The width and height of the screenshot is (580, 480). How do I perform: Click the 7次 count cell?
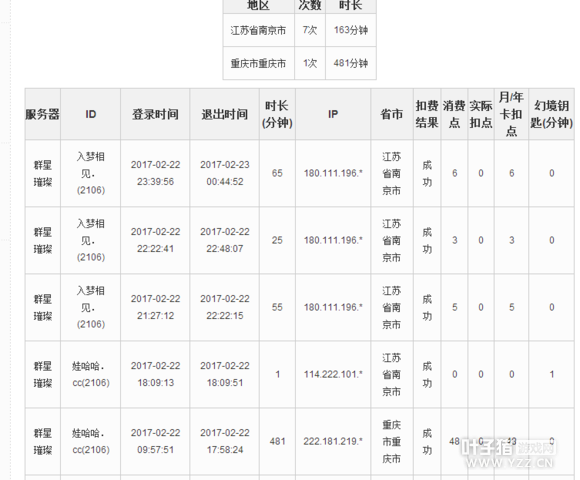[x=310, y=30]
